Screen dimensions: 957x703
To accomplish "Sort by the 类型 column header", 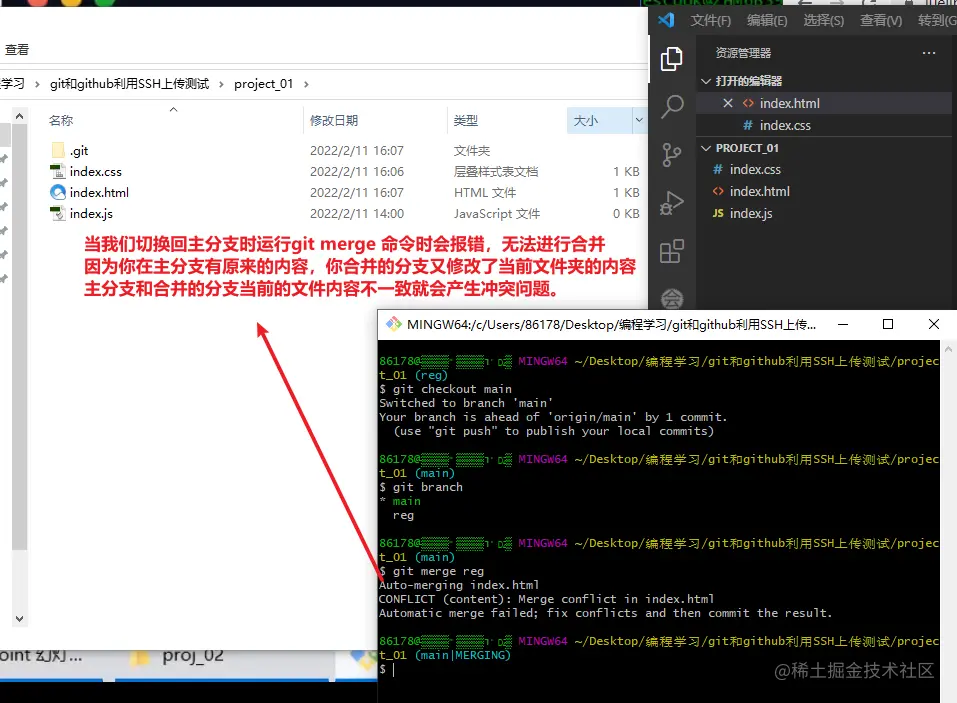I will click(466, 120).
